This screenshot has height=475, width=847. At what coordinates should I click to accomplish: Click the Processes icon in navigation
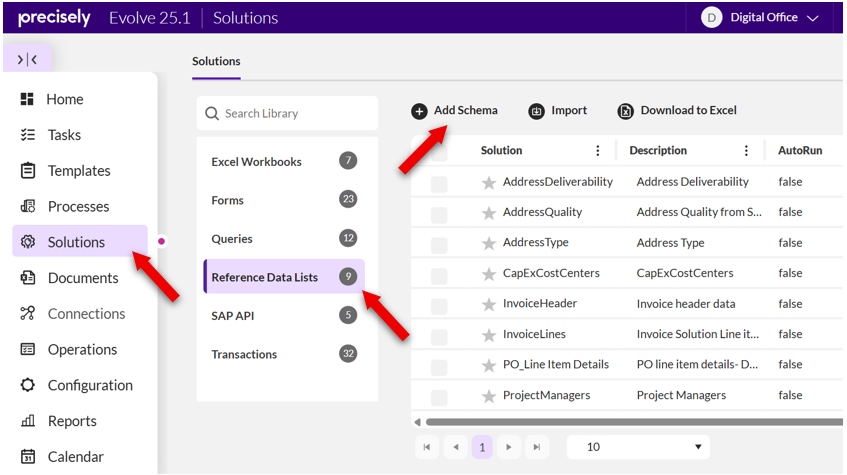(28, 207)
